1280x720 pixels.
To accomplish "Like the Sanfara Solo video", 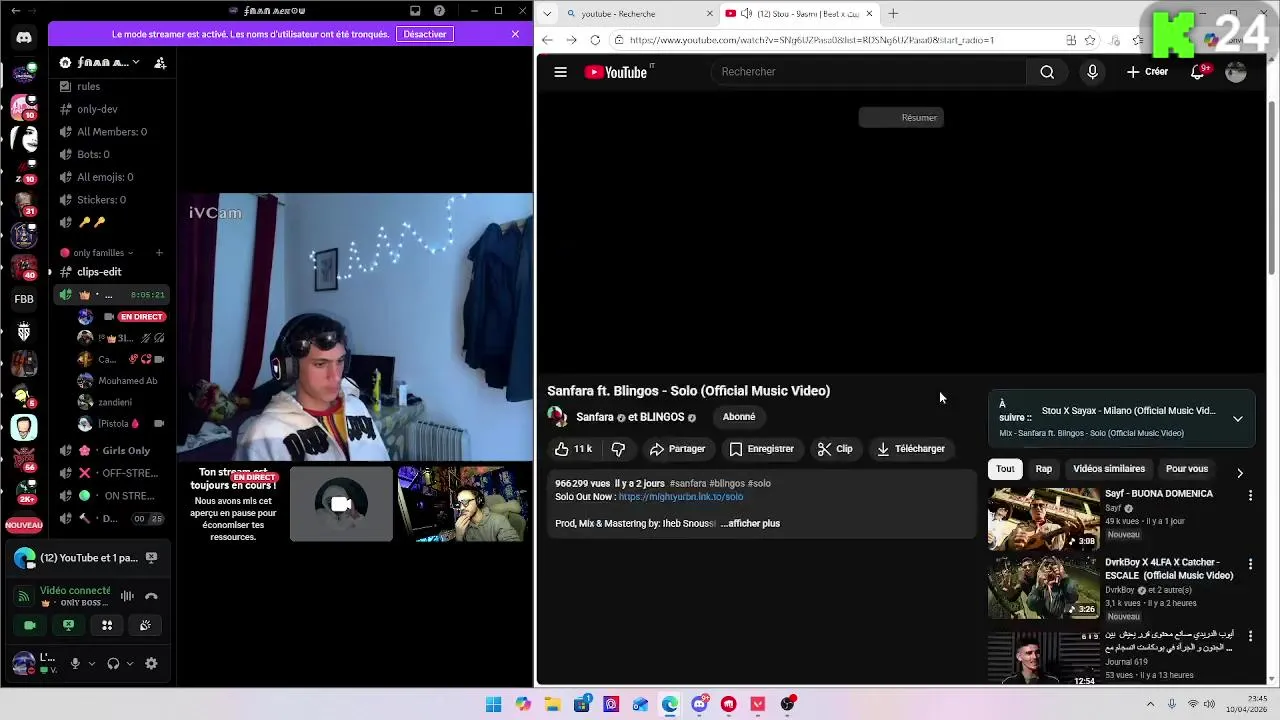I will pyautogui.click(x=574, y=449).
